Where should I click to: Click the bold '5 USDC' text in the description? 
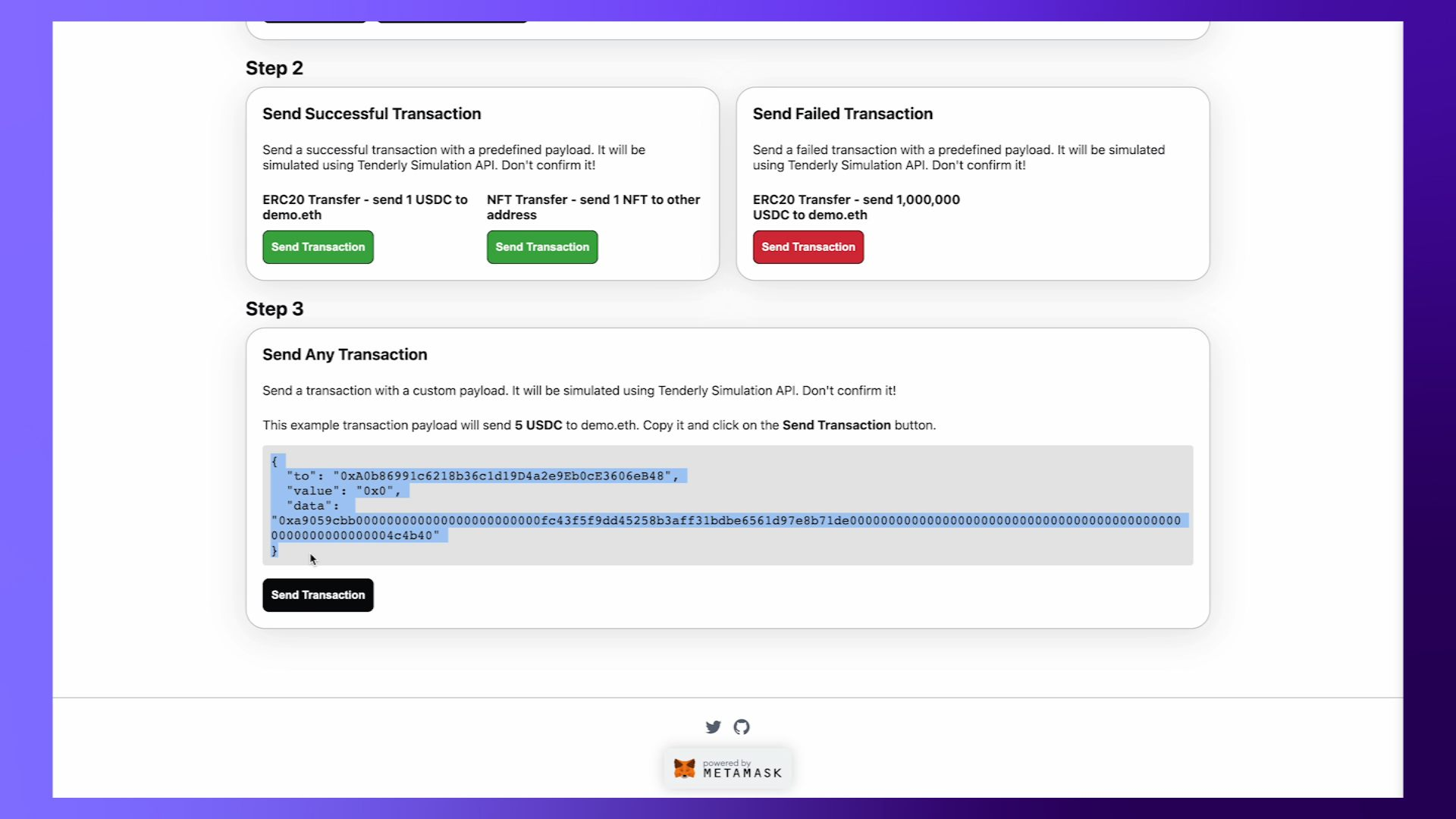click(538, 425)
